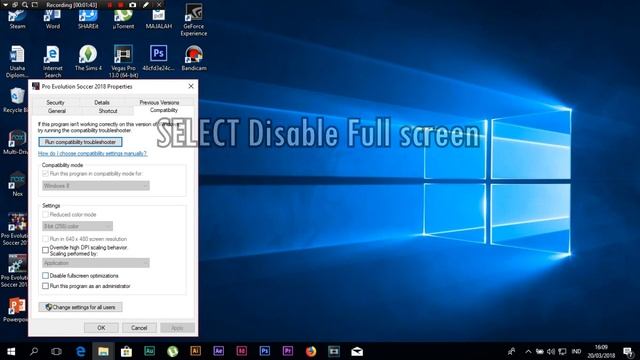
Task: Toggle Run in 640 x 480 screen resolution
Action: point(45,239)
